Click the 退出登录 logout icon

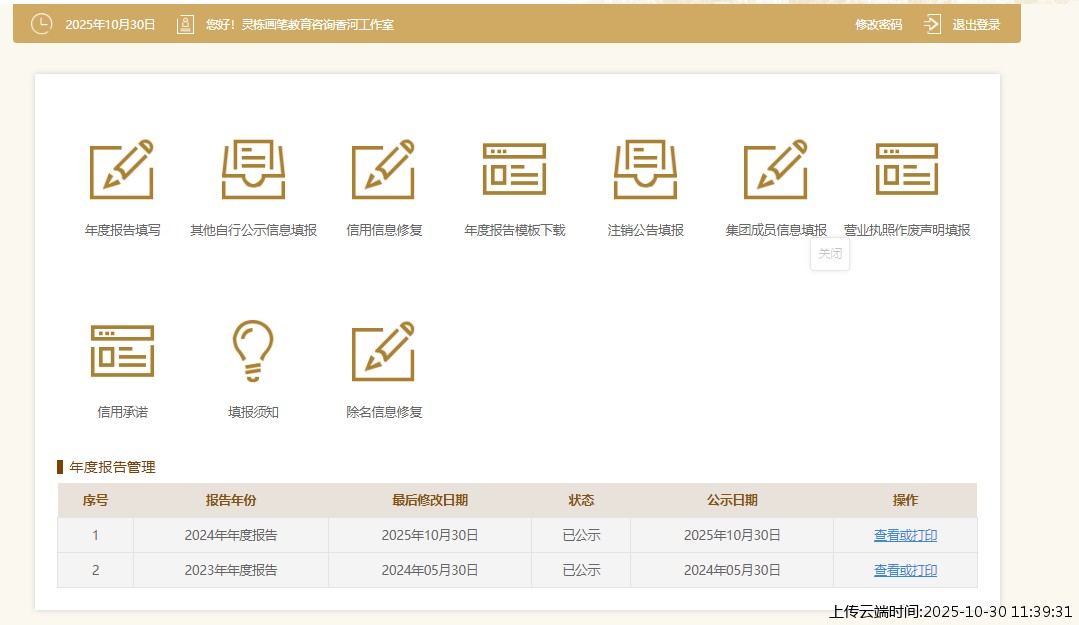coord(932,24)
